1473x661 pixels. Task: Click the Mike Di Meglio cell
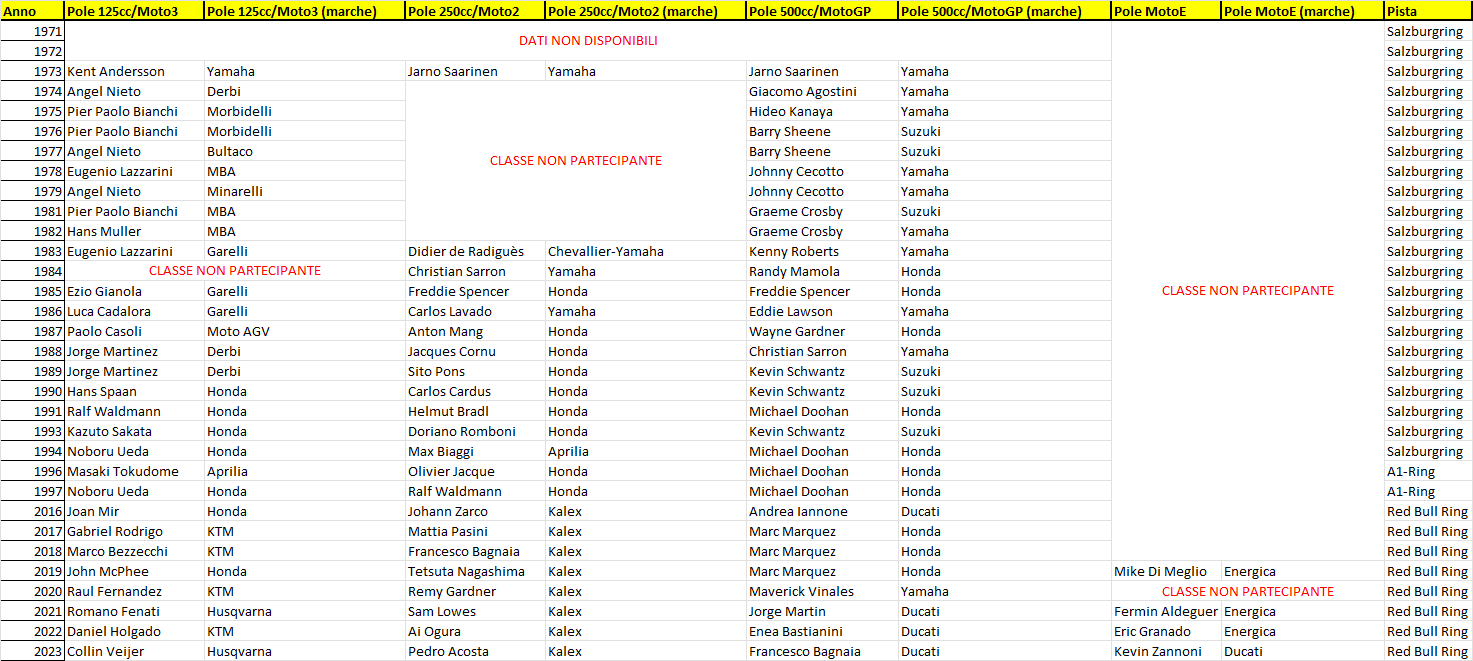click(1166, 571)
